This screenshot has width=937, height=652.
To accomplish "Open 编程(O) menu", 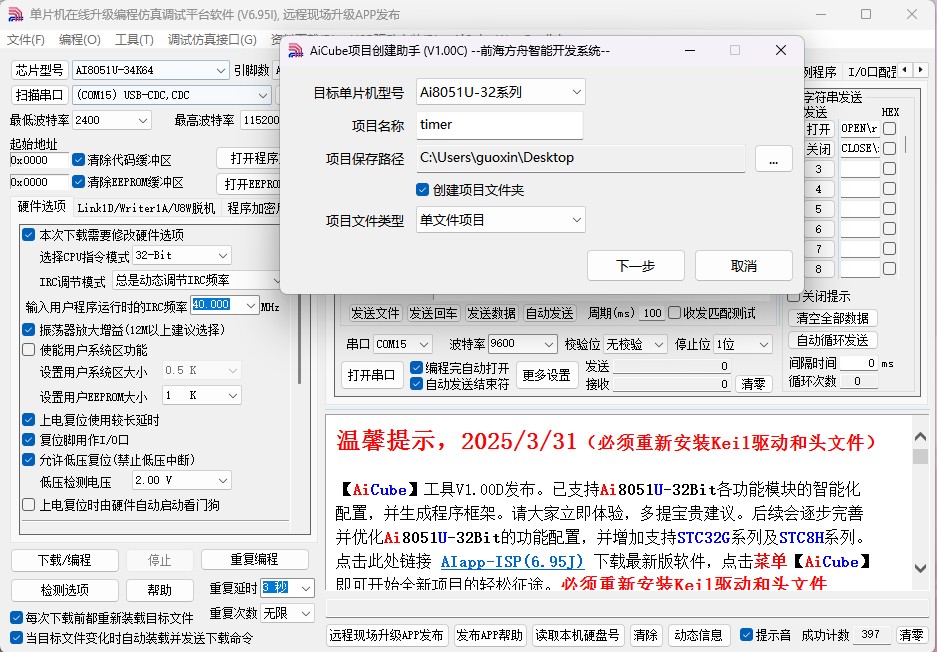I will pos(79,39).
